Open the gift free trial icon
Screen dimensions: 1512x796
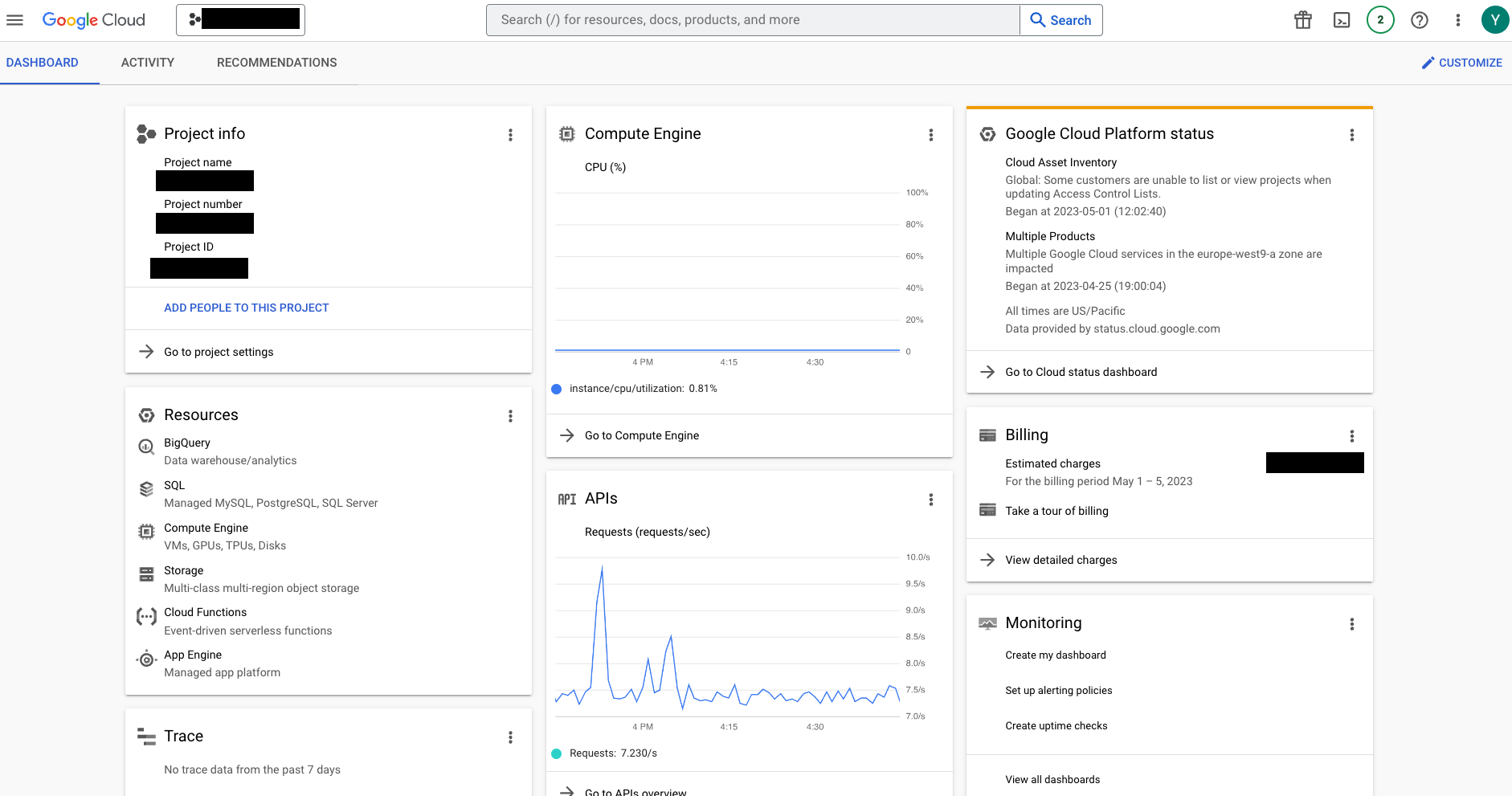point(1303,20)
